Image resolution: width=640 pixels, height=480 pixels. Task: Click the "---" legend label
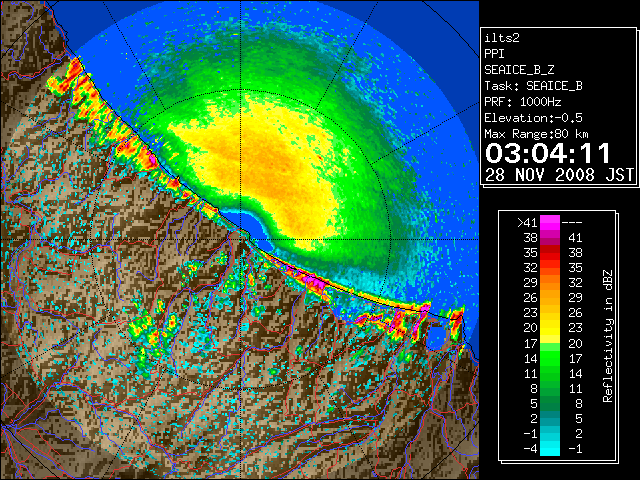tap(572, 222)
